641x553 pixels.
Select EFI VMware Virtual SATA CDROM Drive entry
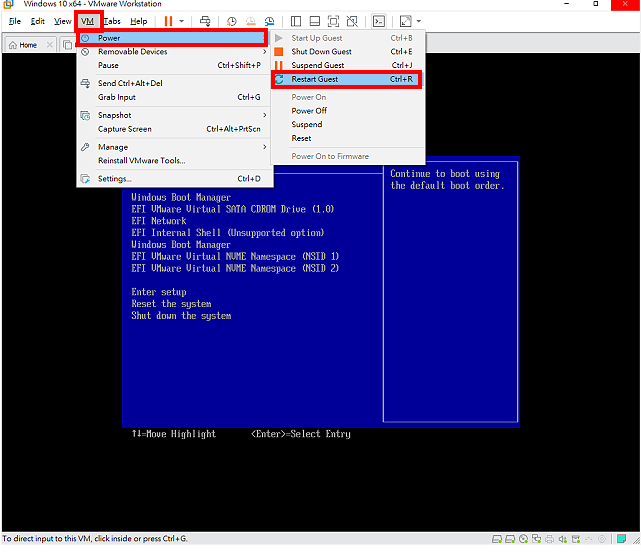click(233, 209)
